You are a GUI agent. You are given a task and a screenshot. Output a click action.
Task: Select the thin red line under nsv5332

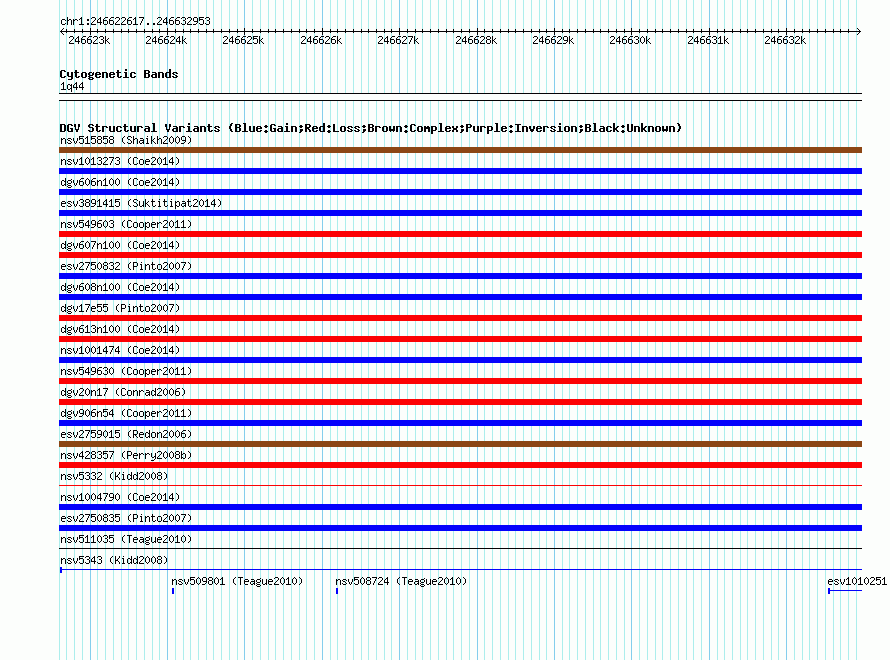(460, 486)
